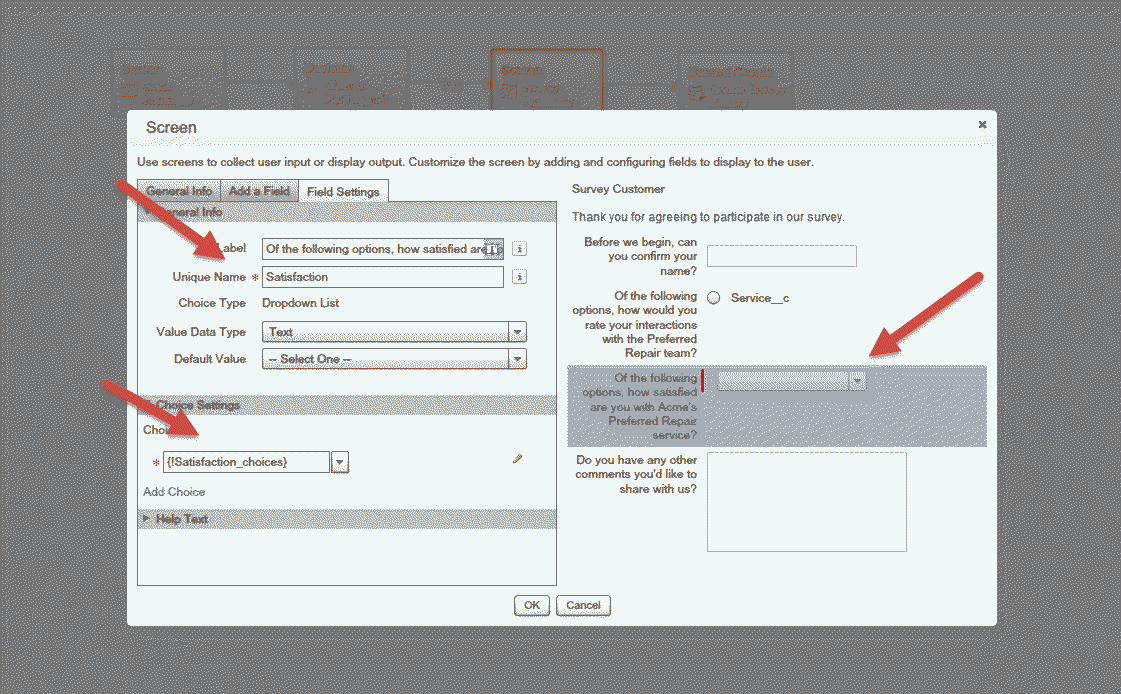This screenshot has height=694, width=1121.
Task: Click the 'Dropdown List' choice type value
Action: [x=300, y=303]
